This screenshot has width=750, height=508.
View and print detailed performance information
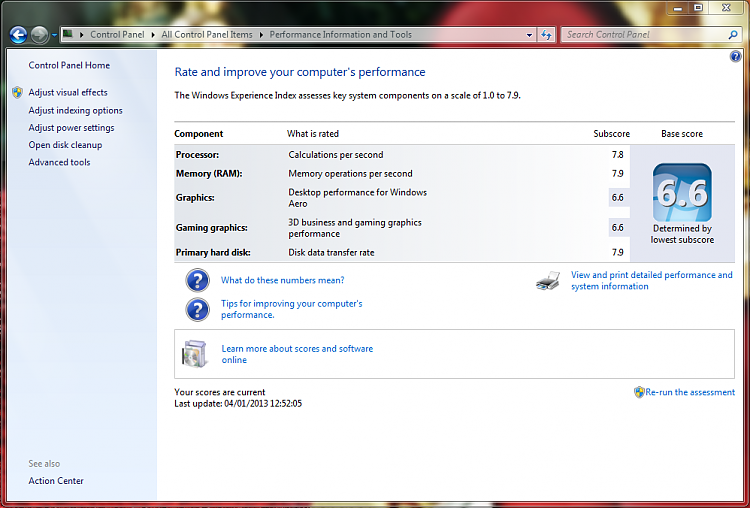point(651,281)
